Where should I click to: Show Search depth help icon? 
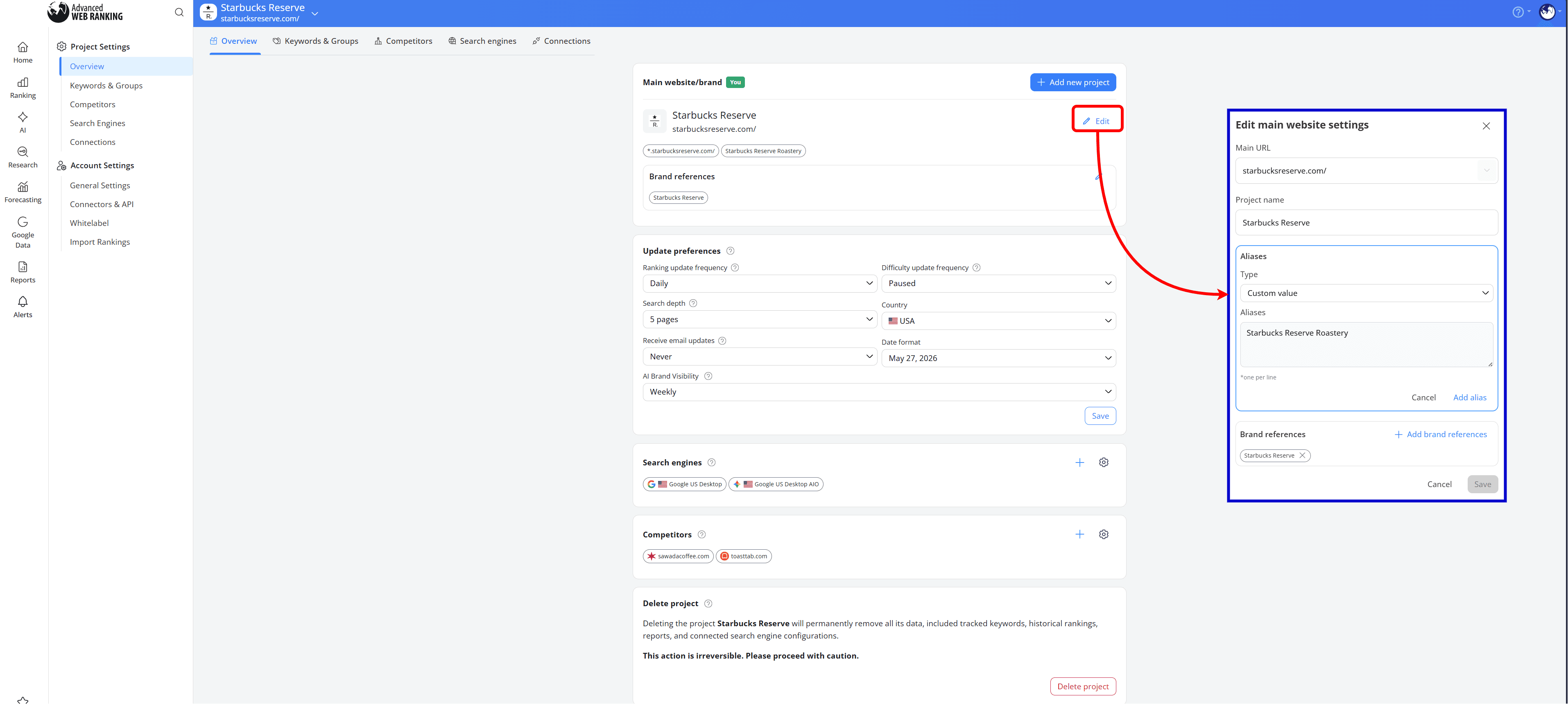click(x=693, y=303)
